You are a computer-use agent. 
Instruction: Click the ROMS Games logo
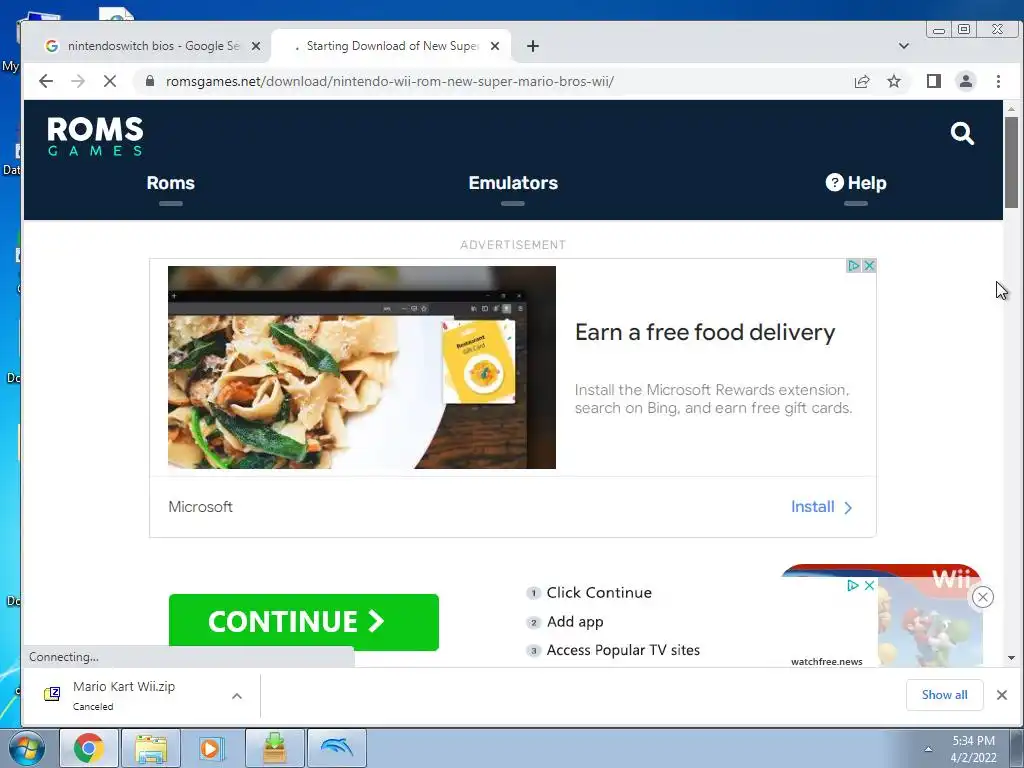(95, 136)
